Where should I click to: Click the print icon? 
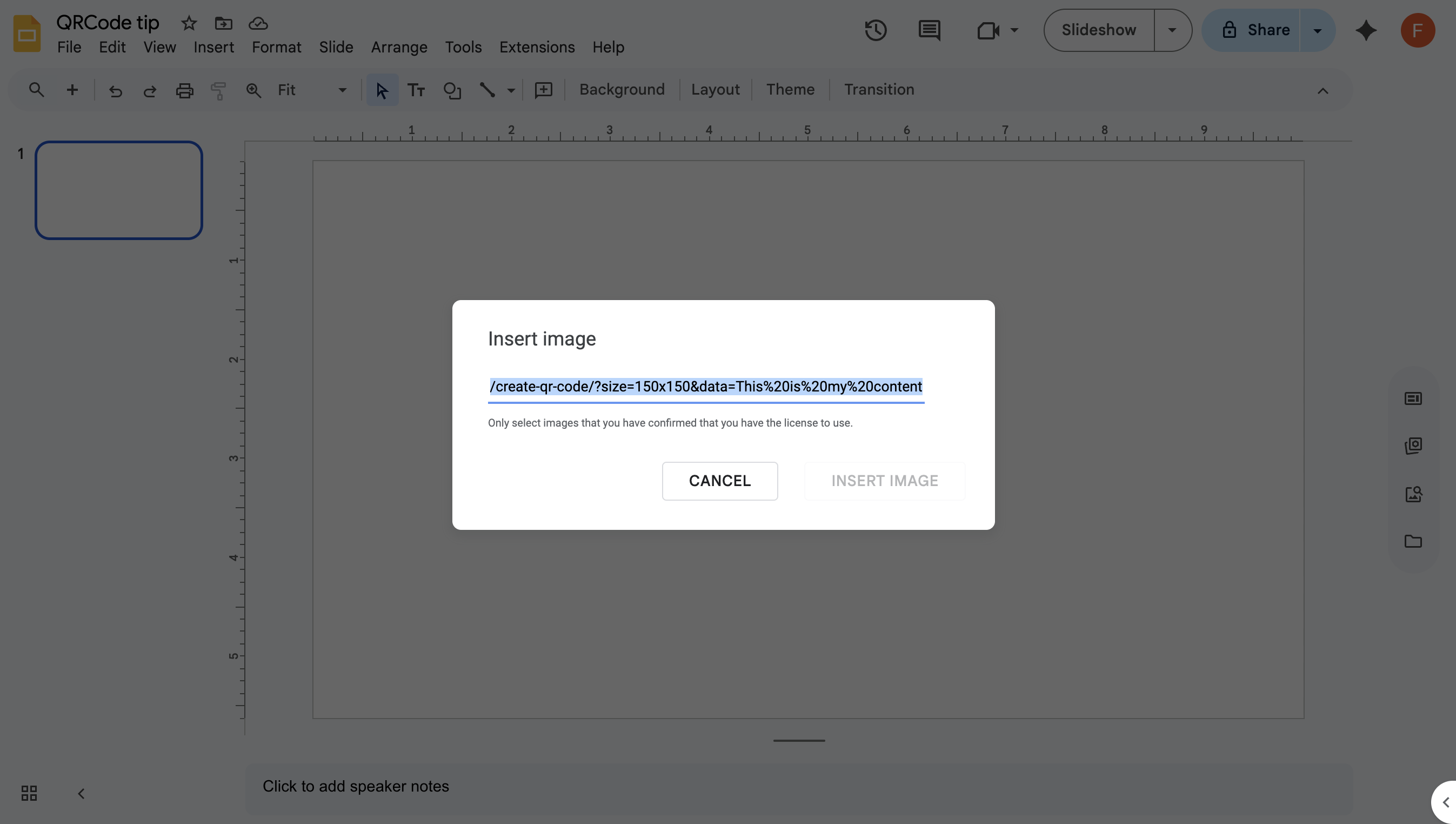click(184, 90)
